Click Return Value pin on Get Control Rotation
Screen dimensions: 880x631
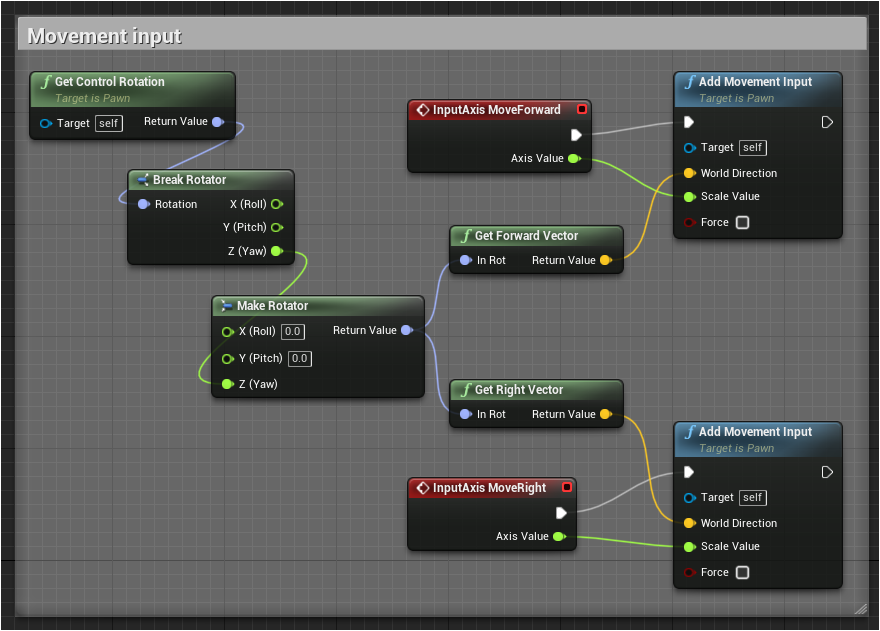click(x=218, y=122)
